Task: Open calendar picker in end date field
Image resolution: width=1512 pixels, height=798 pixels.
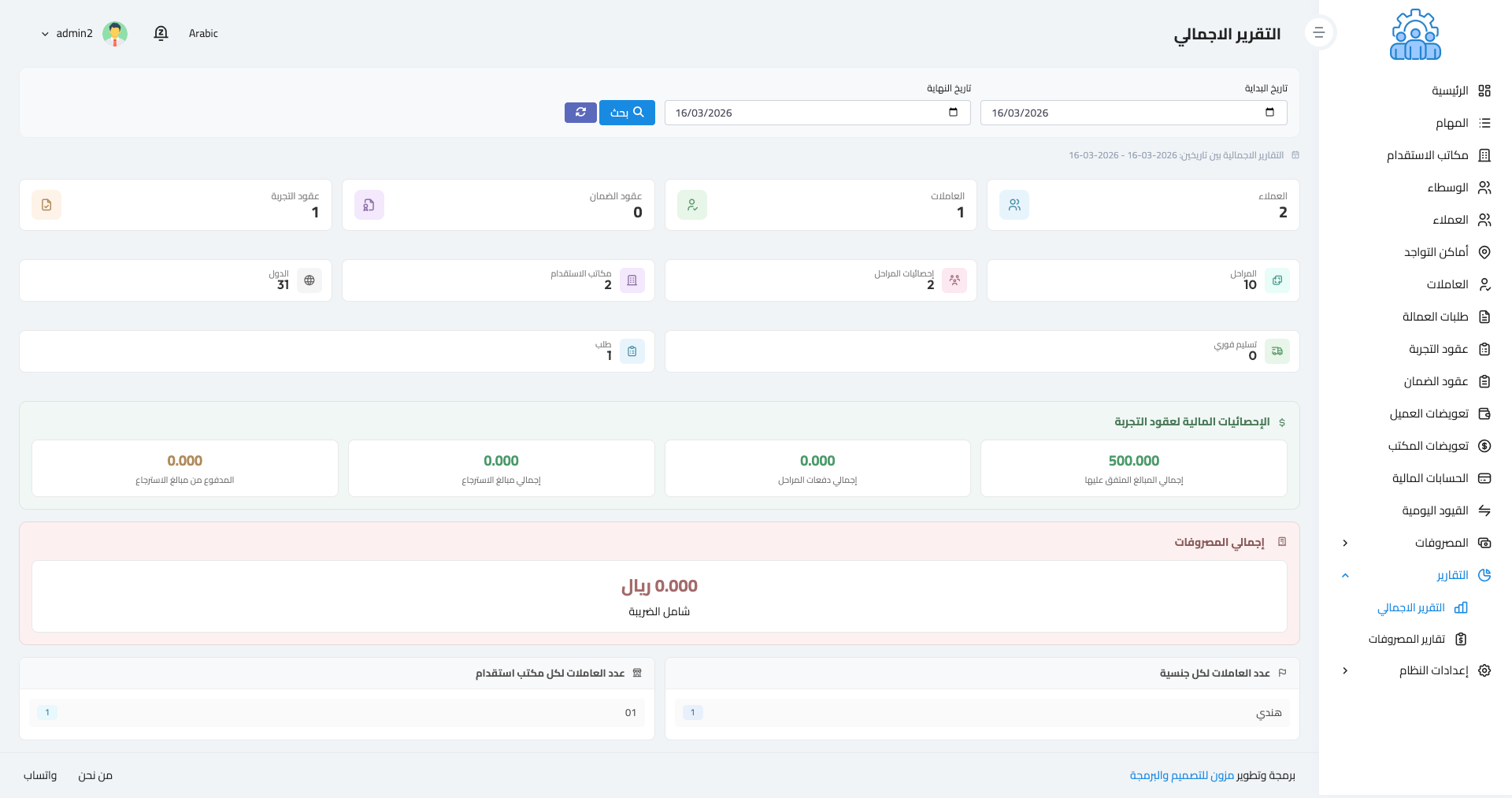Action: [953, 113]
